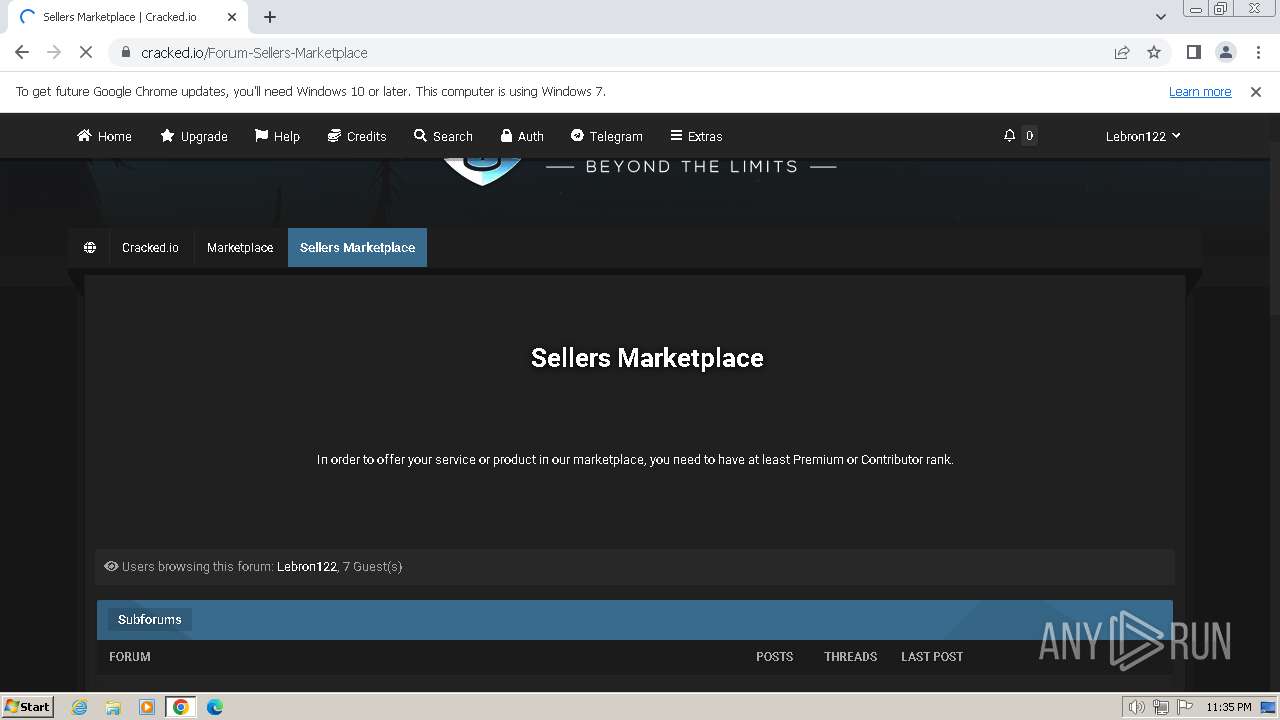Open the Telegram link
The image size is (1280, 720).
pyautogui.click(x=607, y=136)
